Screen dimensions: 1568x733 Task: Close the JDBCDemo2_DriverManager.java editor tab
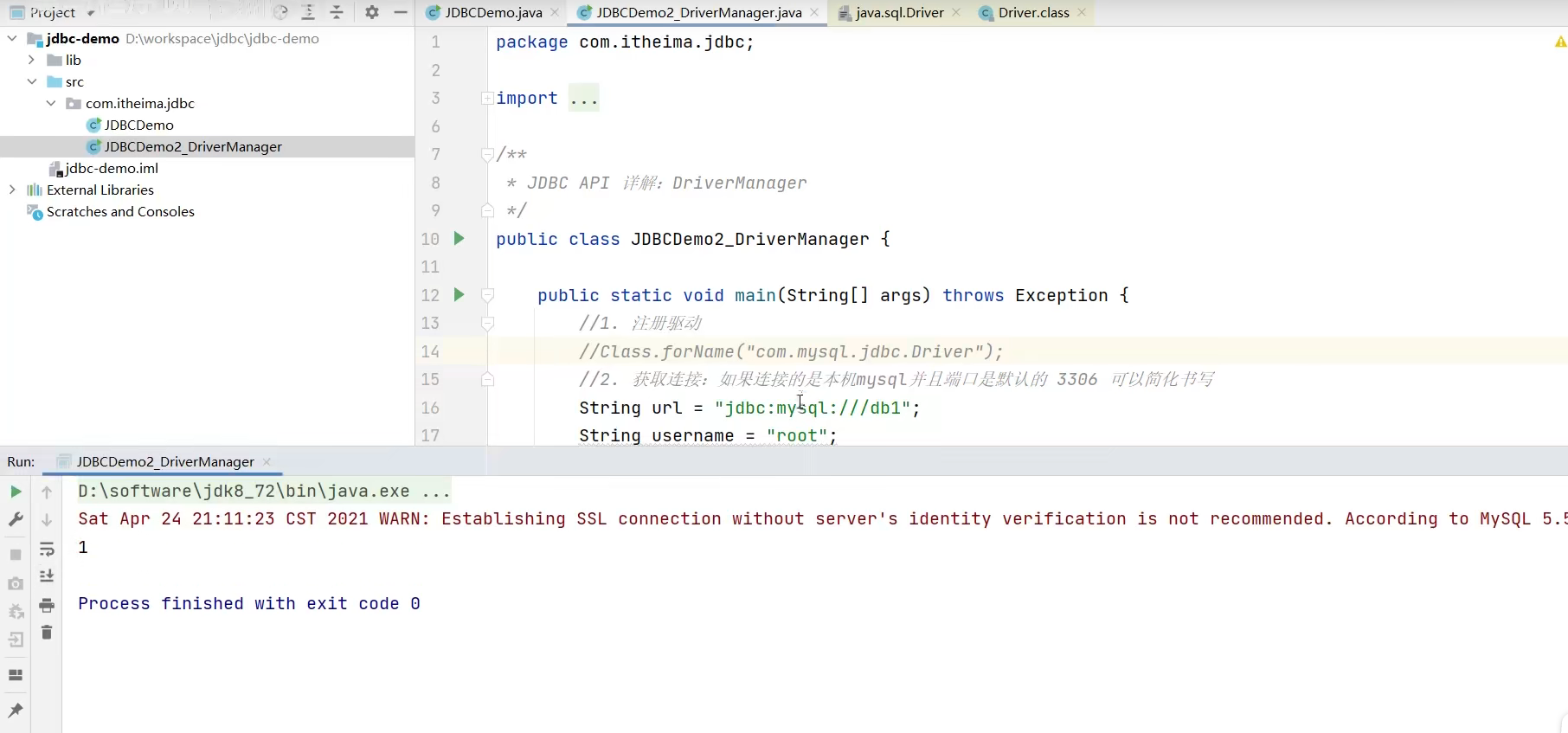click(x=814, y=12)
